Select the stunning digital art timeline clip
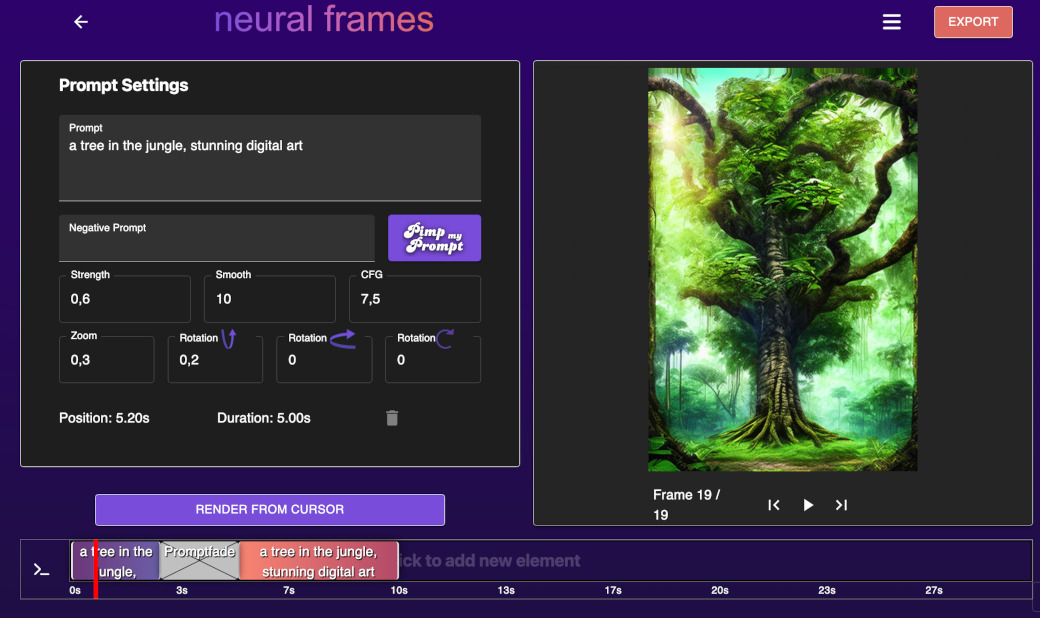The width and height of the screenshot is (1040, 618). tap(318, 560)
